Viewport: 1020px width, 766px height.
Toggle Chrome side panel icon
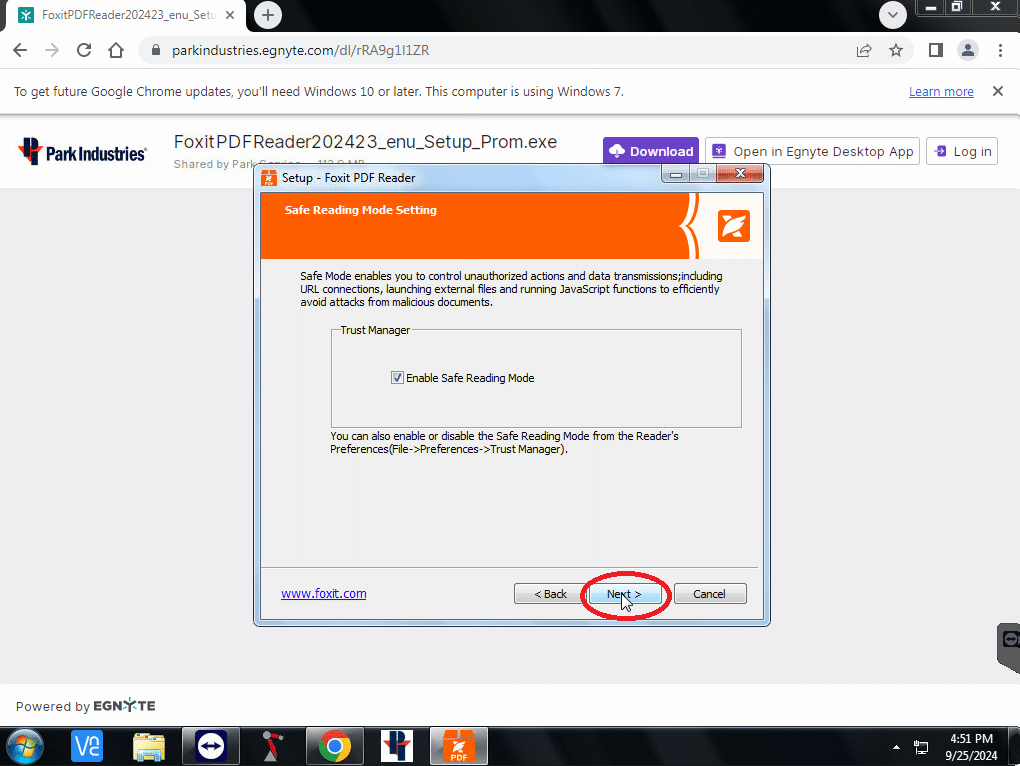click(935, 50)
